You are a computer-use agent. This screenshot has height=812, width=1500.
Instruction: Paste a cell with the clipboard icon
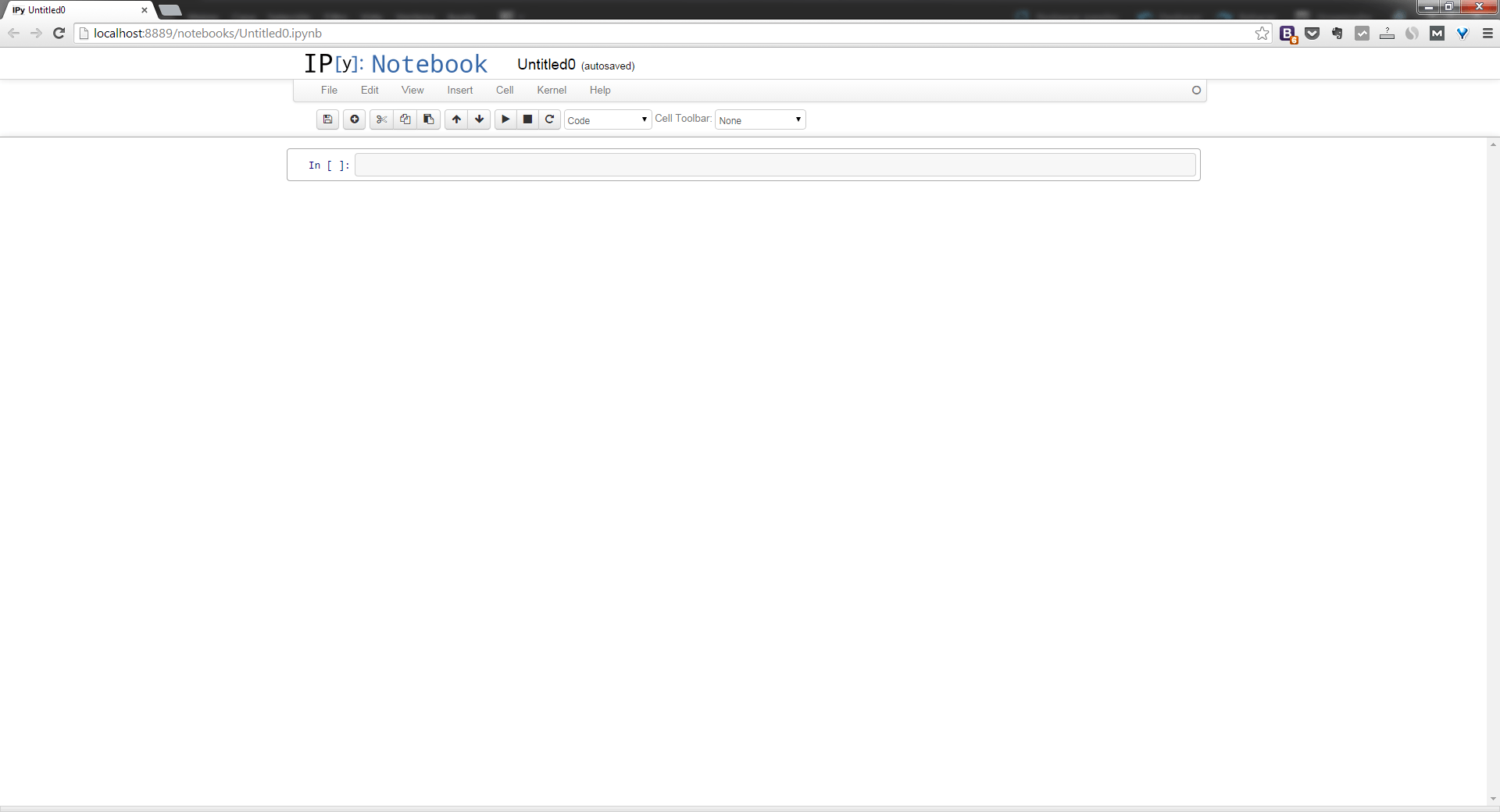coord(428,119)
